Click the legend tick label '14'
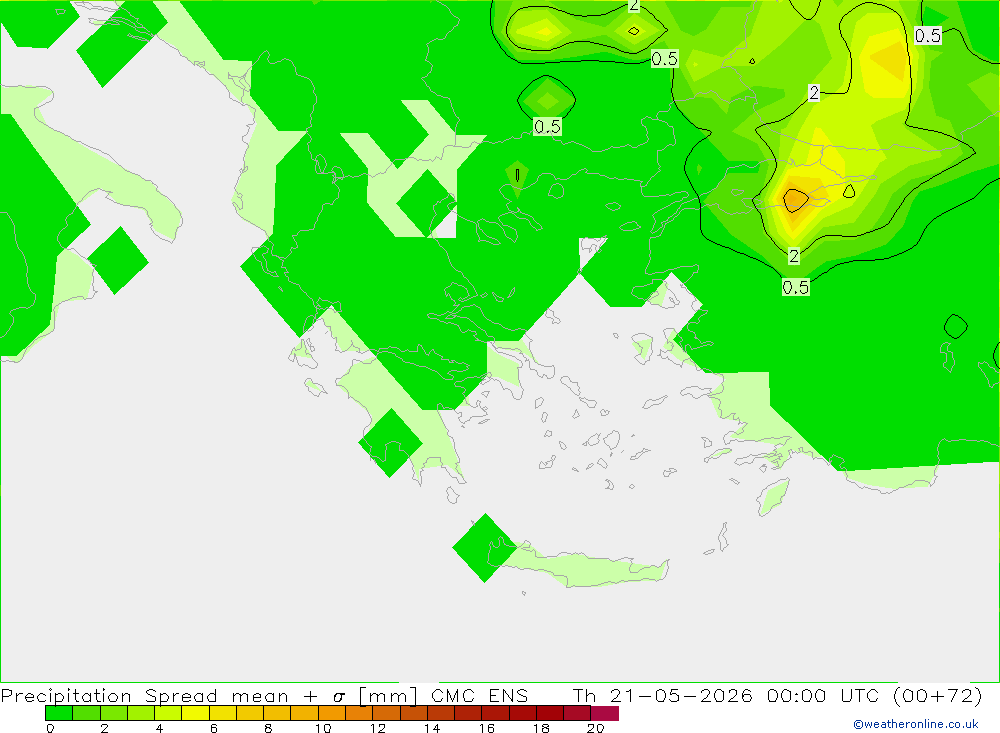 pyautogui.click(x=432, y=728)
